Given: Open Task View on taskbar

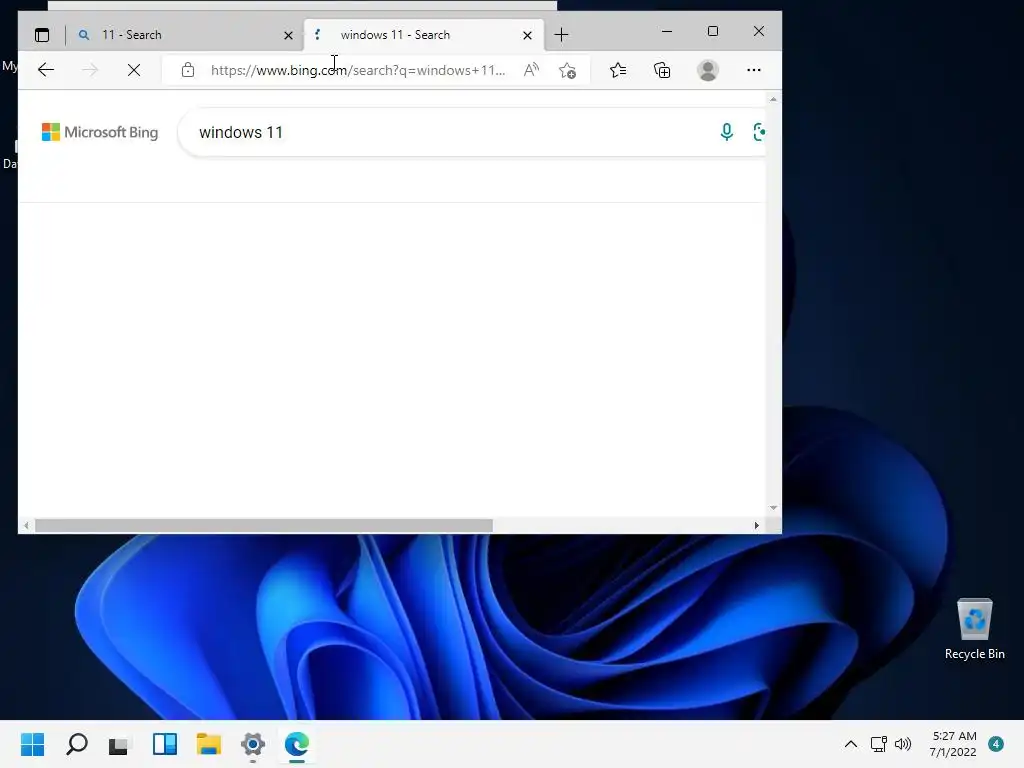Looking at the screenshot, I should pos(120,744).
